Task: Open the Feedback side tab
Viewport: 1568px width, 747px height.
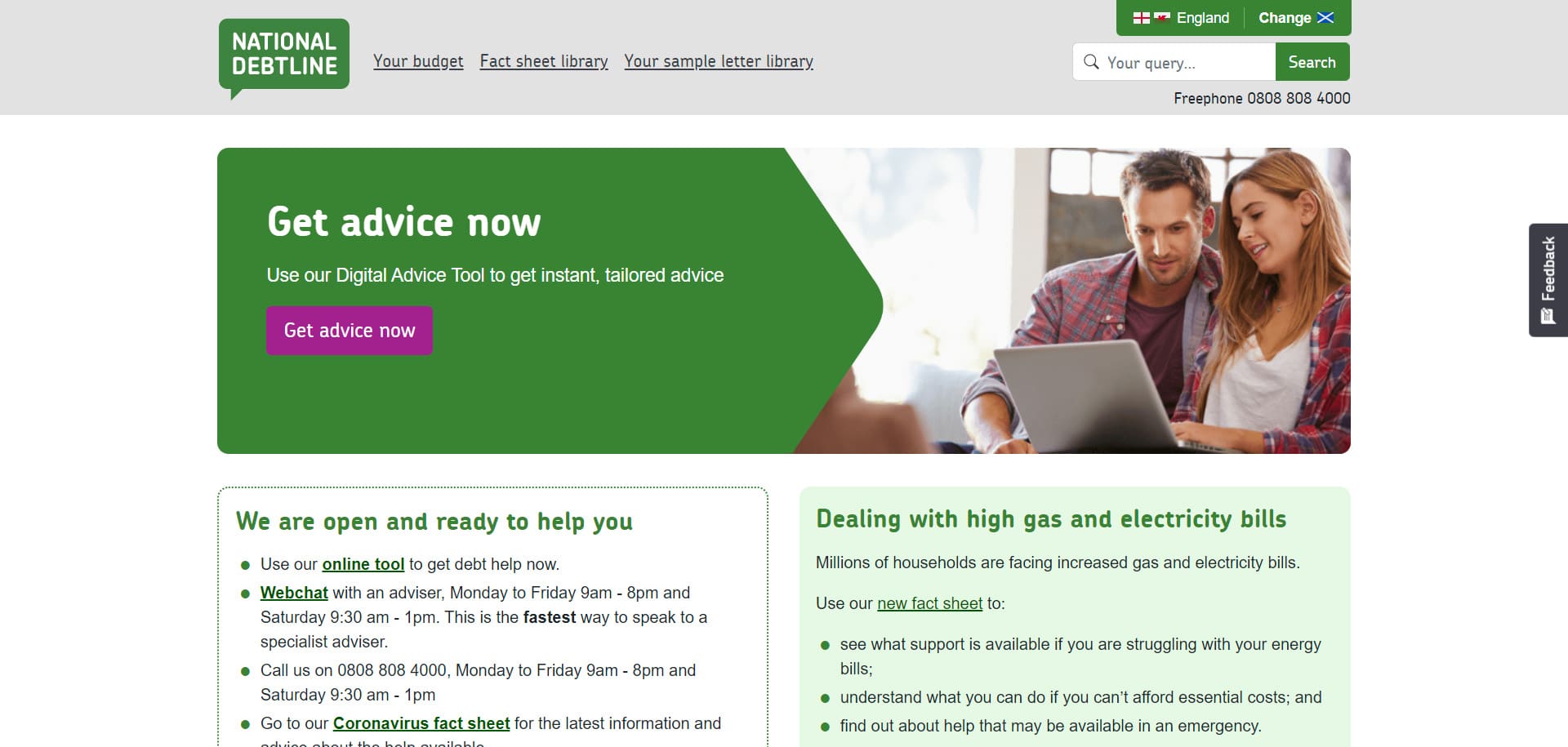Action: (1548, 280)
